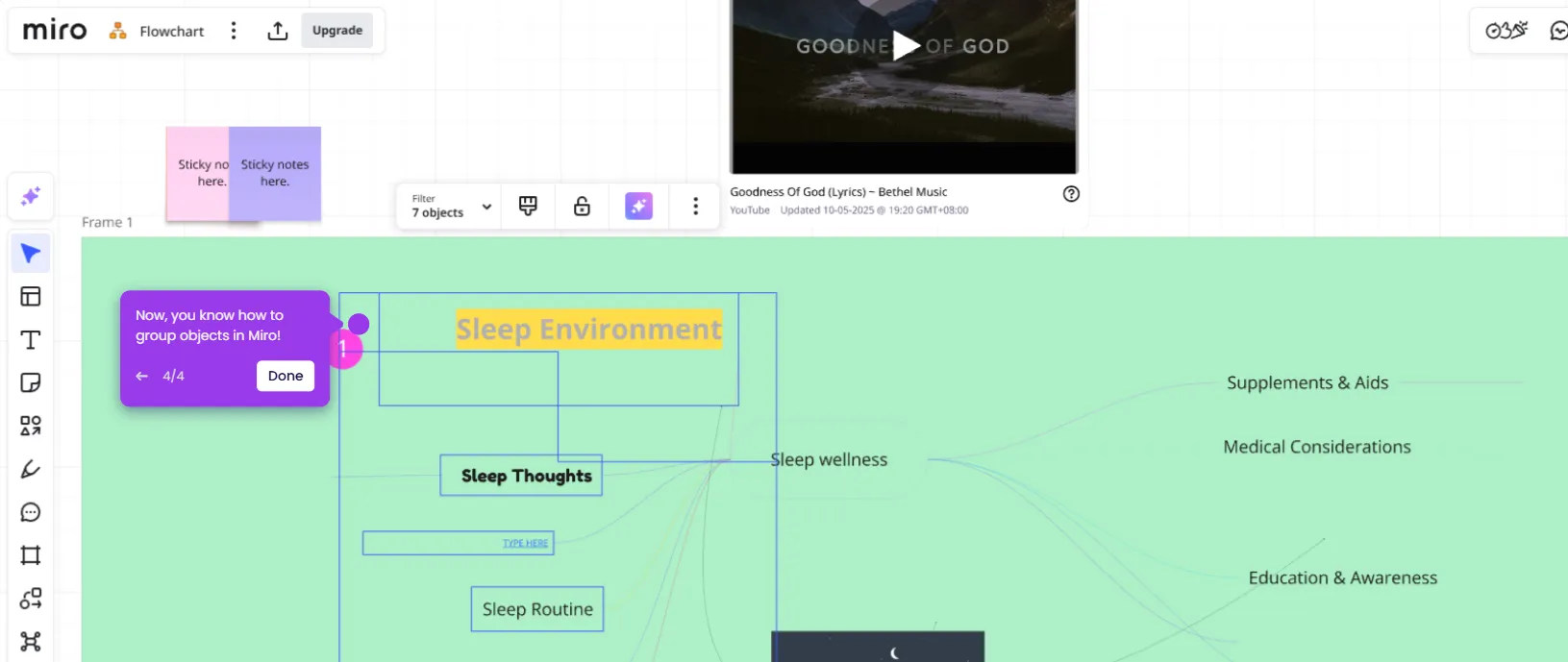Viewport: 1568px width, 662px height.
Task: Open the Templates tool
Action: point(31,296)
